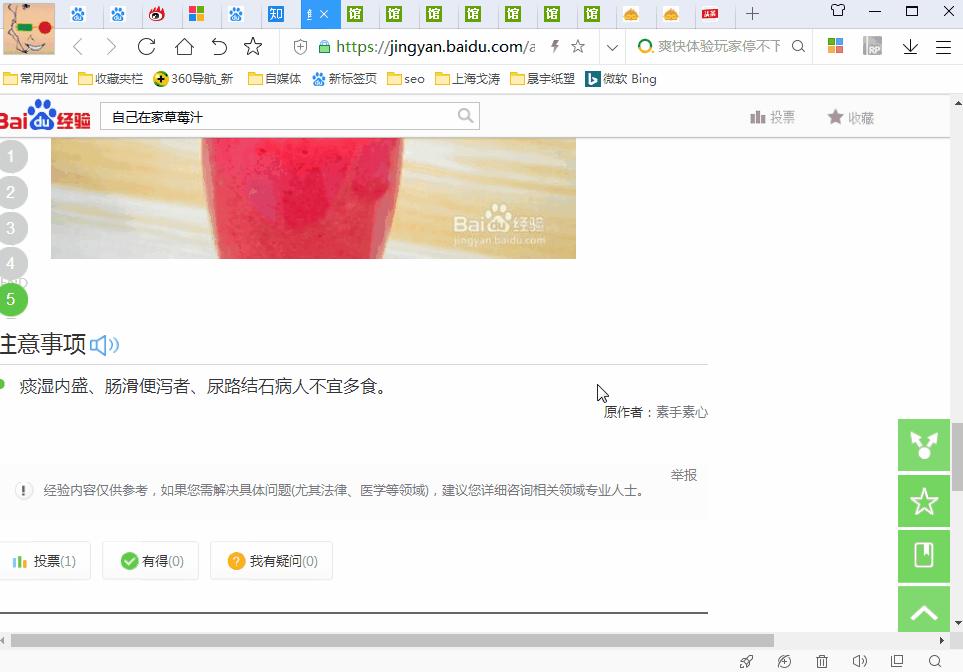Click the 举报 report link
Image resolution: width=963 pixels, height=672 pixels.
(684, 475)
